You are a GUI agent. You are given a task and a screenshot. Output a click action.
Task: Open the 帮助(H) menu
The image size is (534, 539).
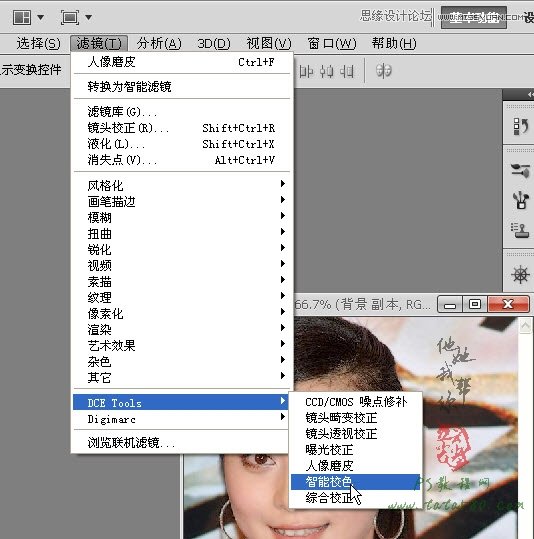(x=394, y=43)
